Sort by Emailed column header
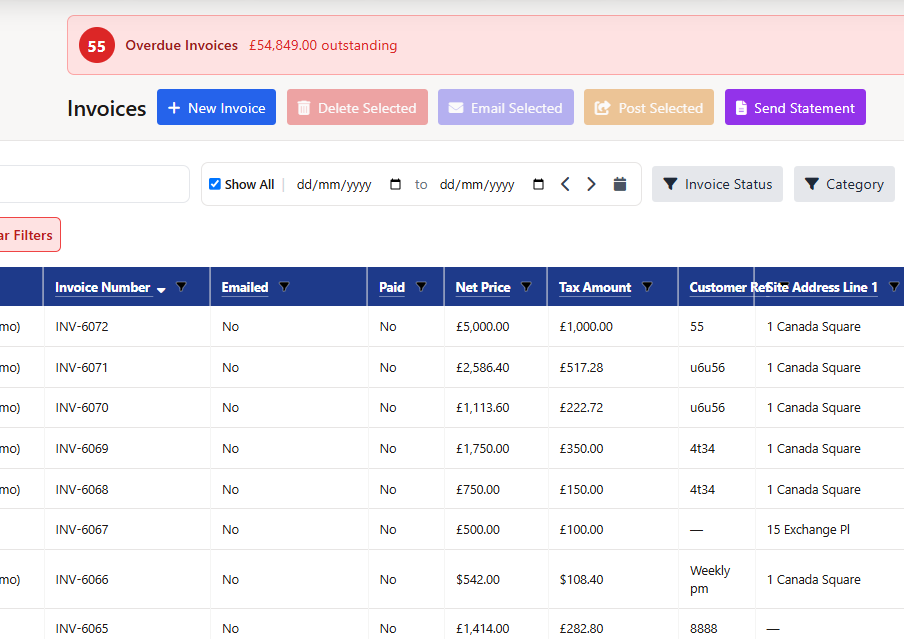 (x=245, y=287)
